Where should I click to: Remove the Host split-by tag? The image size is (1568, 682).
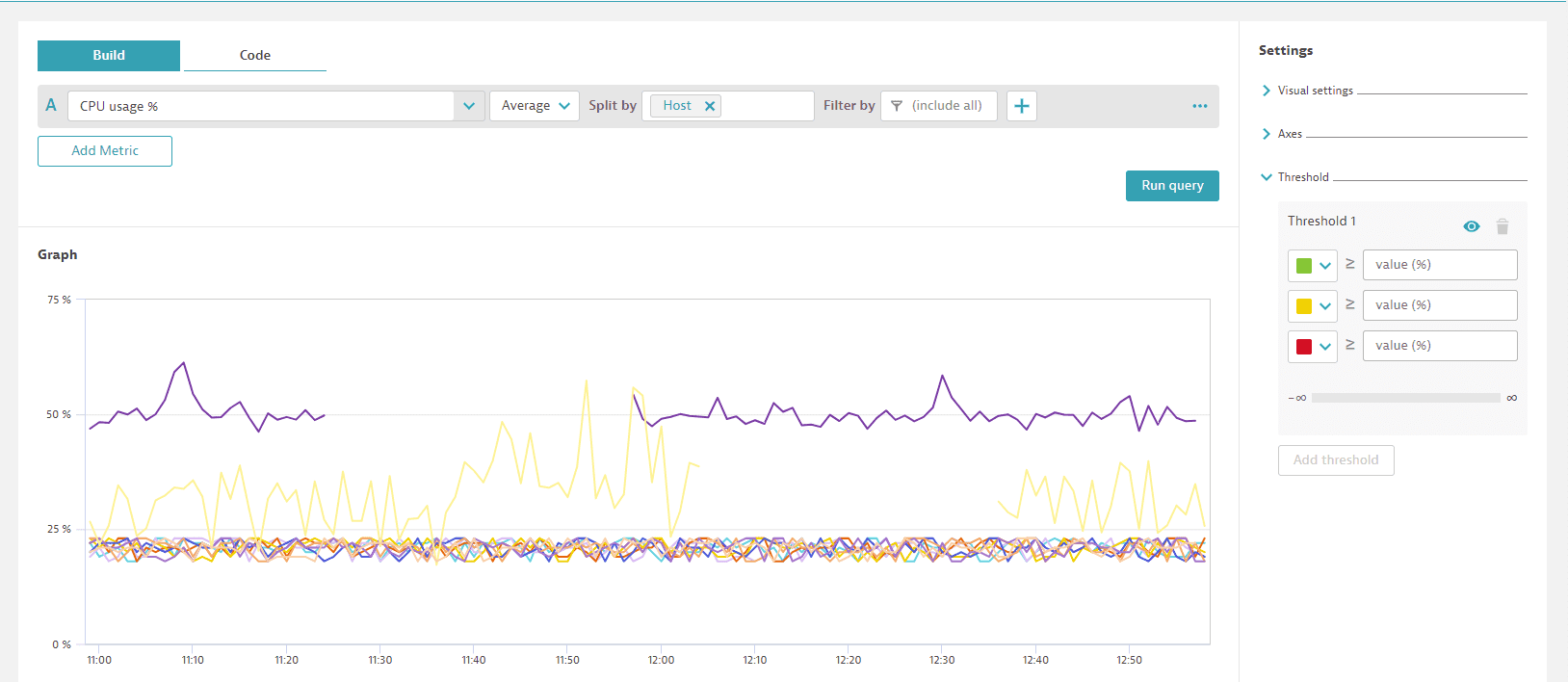tap(710, 106)
